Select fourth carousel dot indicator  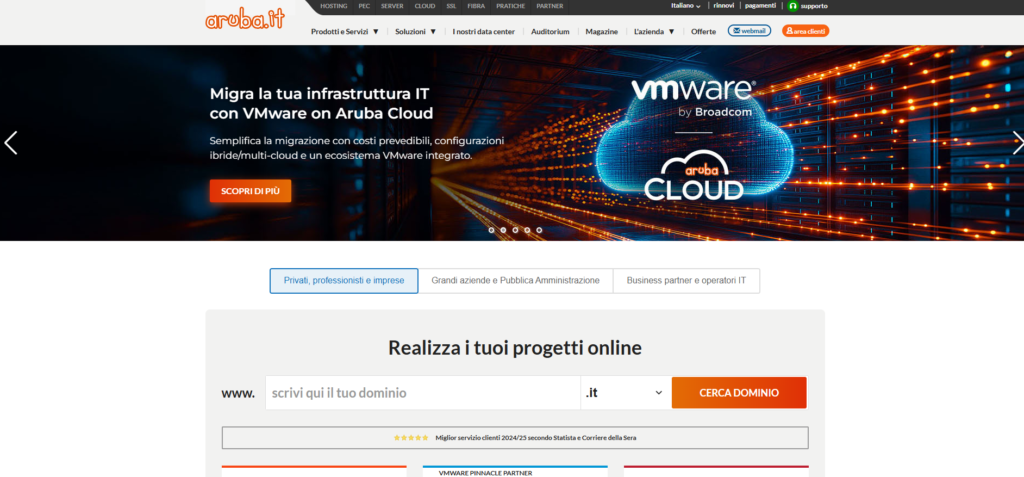pos(527,230)
